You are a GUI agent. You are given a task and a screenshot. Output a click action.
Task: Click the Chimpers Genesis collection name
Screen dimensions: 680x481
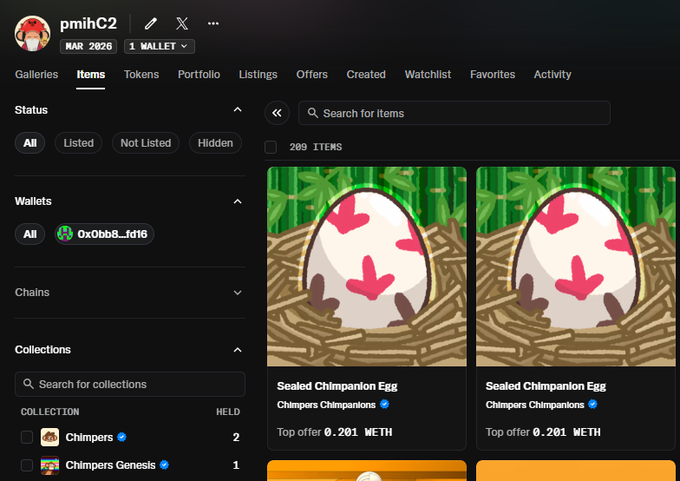click(111, 465)
